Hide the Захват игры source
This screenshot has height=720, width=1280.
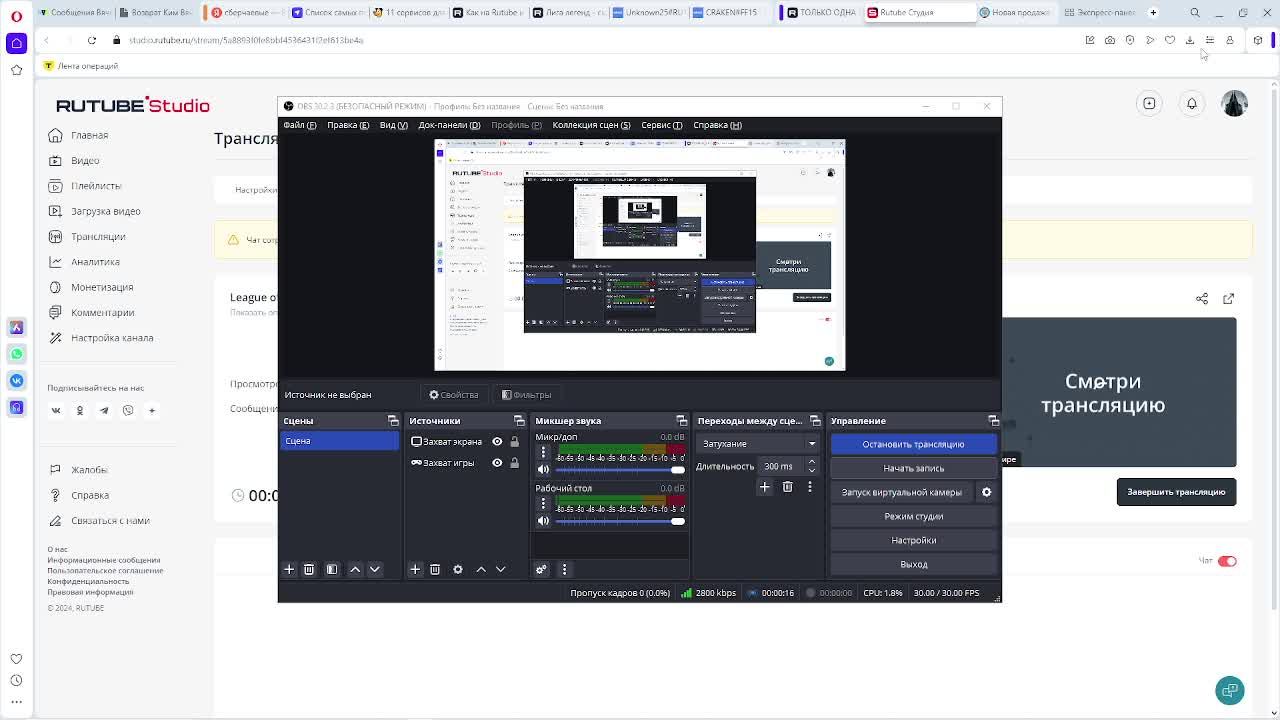click(497, 463)
